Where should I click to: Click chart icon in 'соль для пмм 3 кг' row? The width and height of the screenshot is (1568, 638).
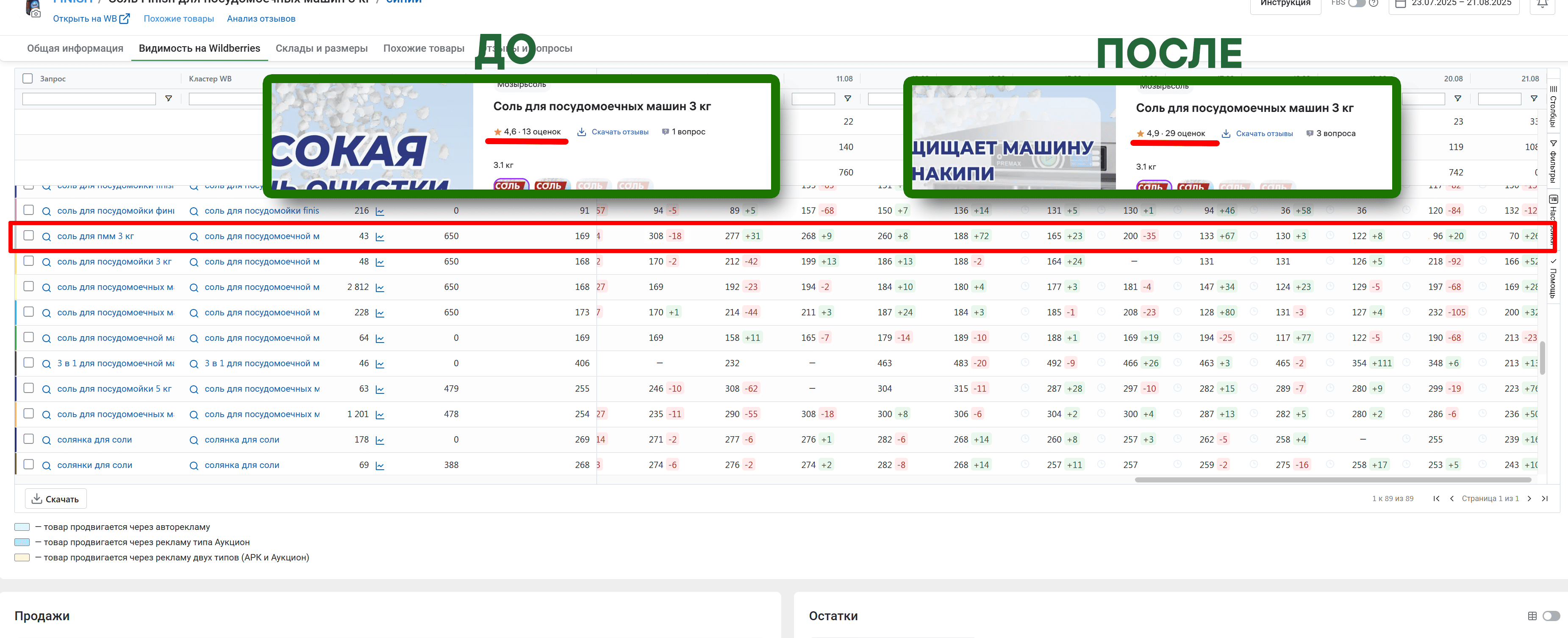pos(380,237)
